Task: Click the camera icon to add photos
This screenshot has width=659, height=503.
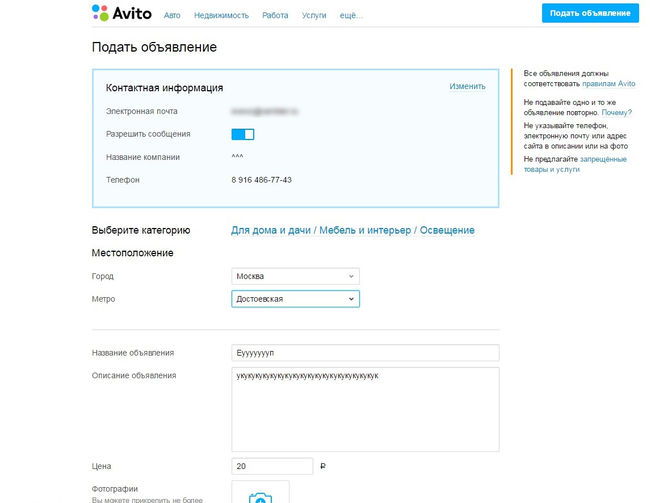Action: point(260,498)
